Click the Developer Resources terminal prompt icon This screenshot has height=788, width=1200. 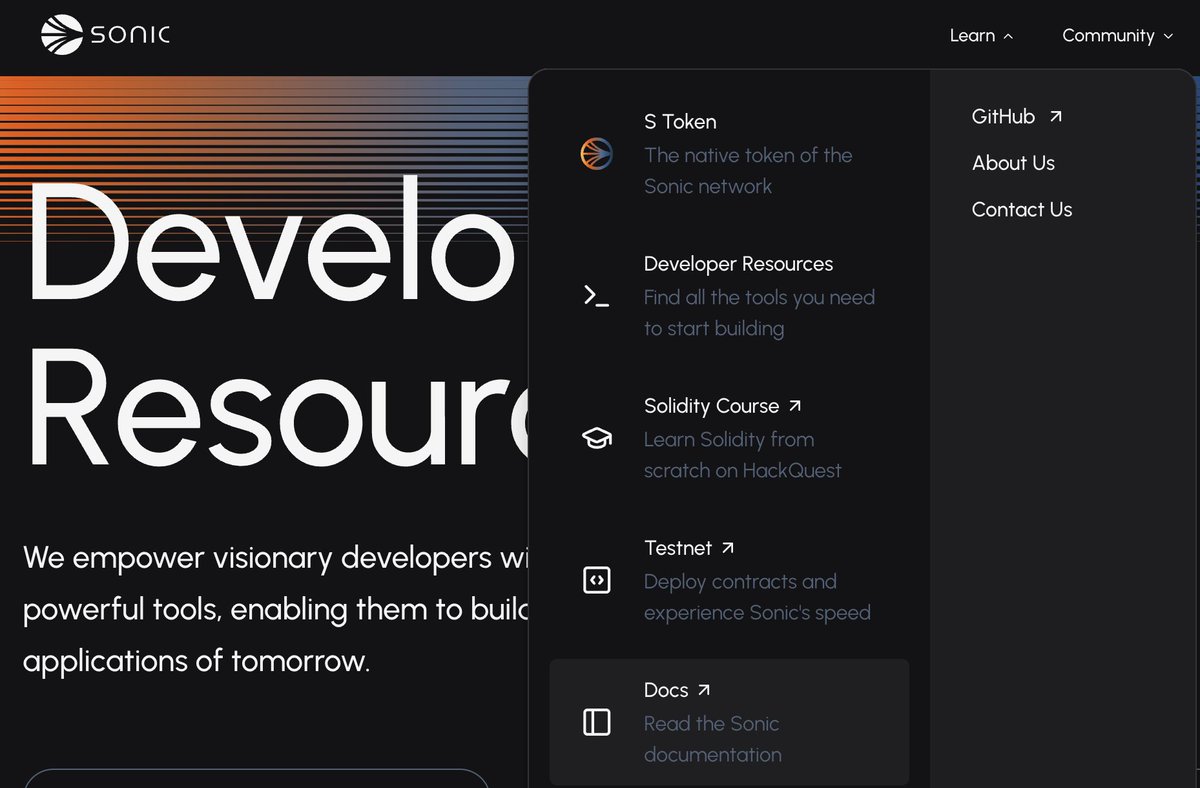[x=596, y=295]
